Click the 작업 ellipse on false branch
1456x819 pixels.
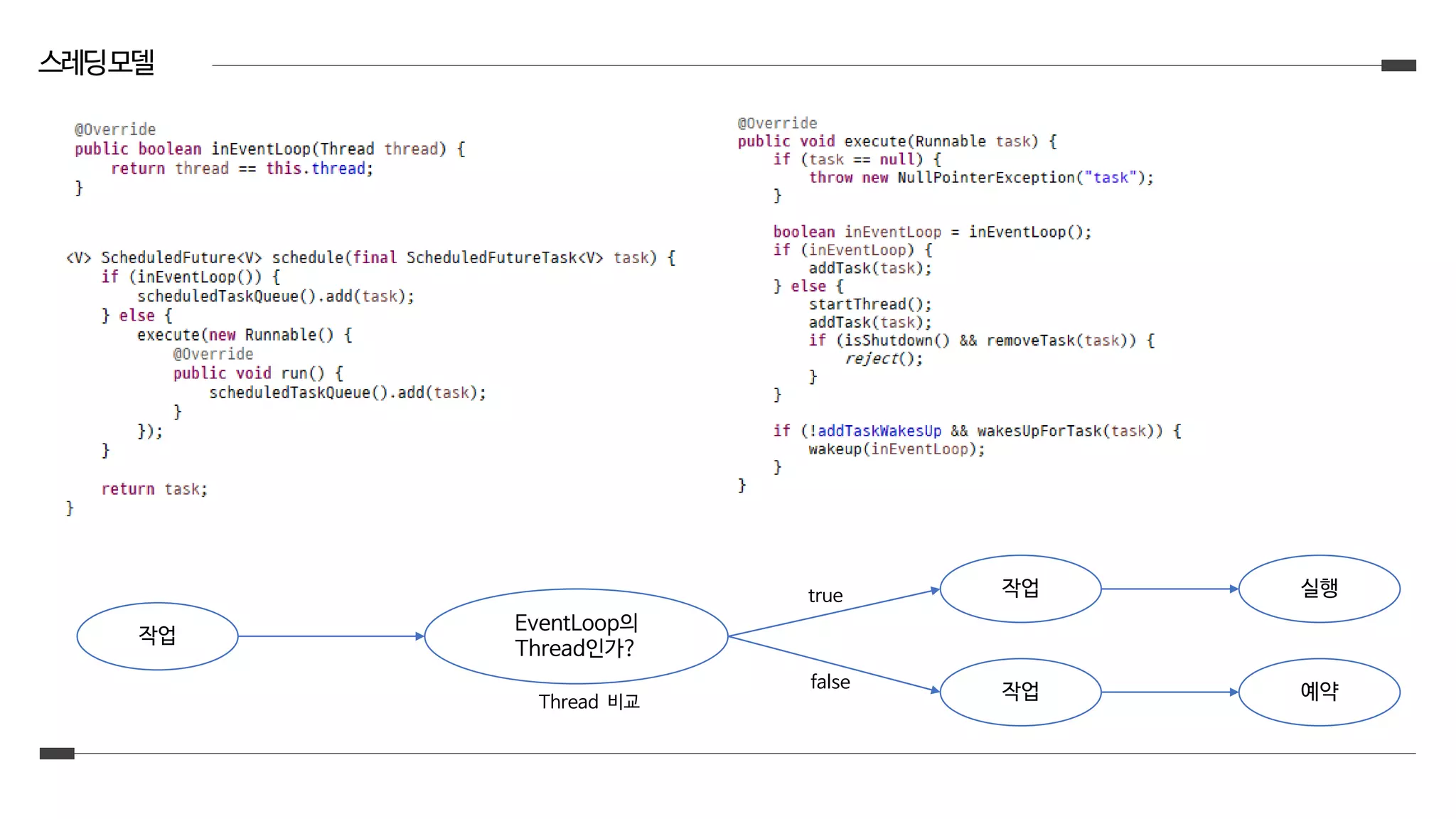click(1020, 692)
